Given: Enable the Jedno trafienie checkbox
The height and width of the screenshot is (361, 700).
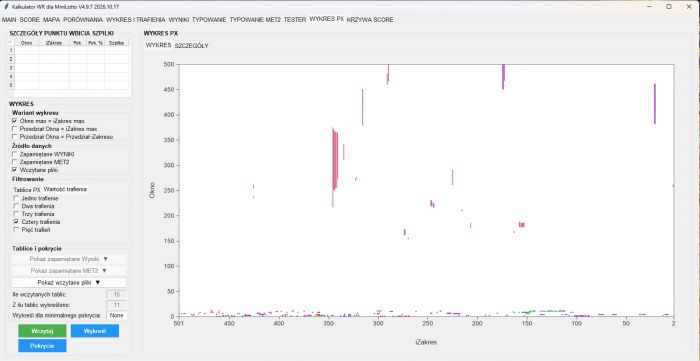Looking at the screenshot, I should [x=16, y=198].
